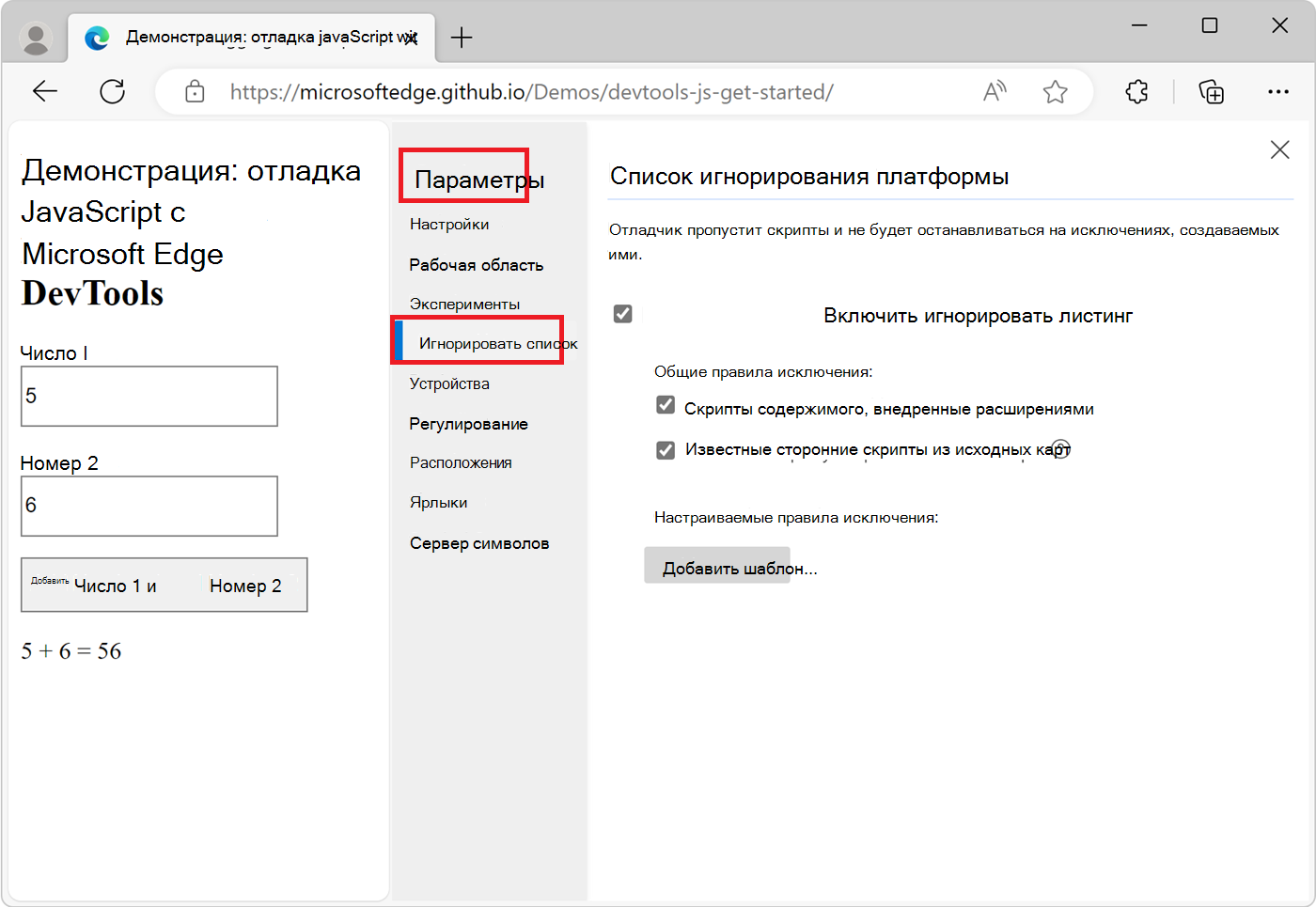Open Read Aloud icon in address bar

(995, 91)
